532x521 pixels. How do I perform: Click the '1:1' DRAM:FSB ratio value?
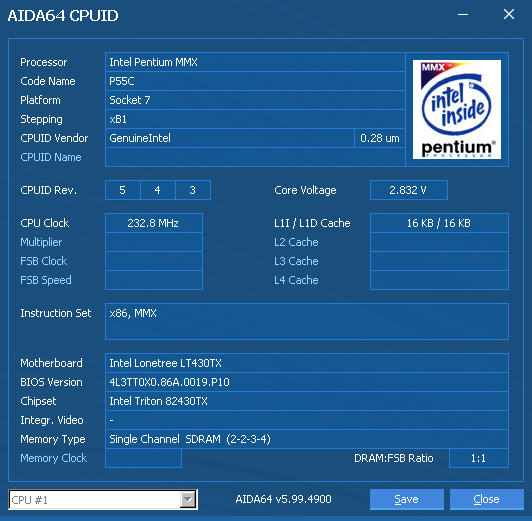coord(479,458)
